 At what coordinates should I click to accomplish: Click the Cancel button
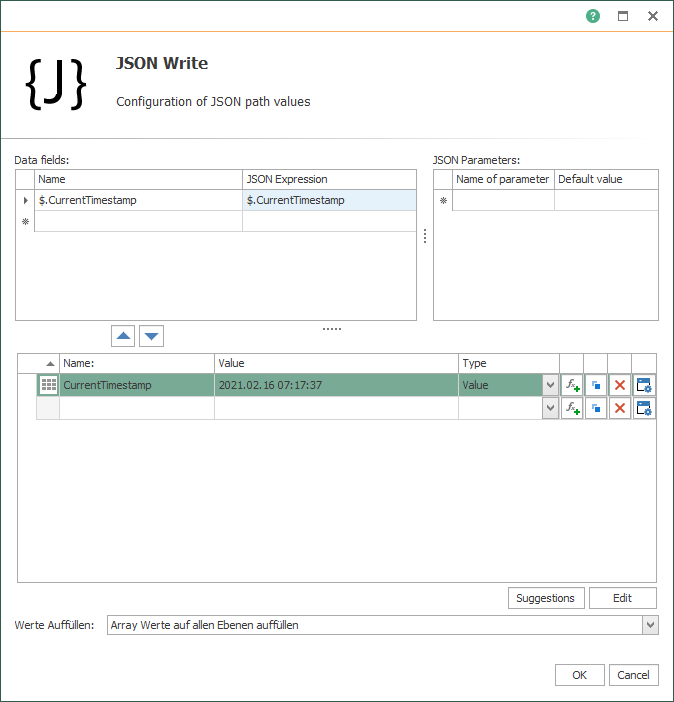click(633, 675)
